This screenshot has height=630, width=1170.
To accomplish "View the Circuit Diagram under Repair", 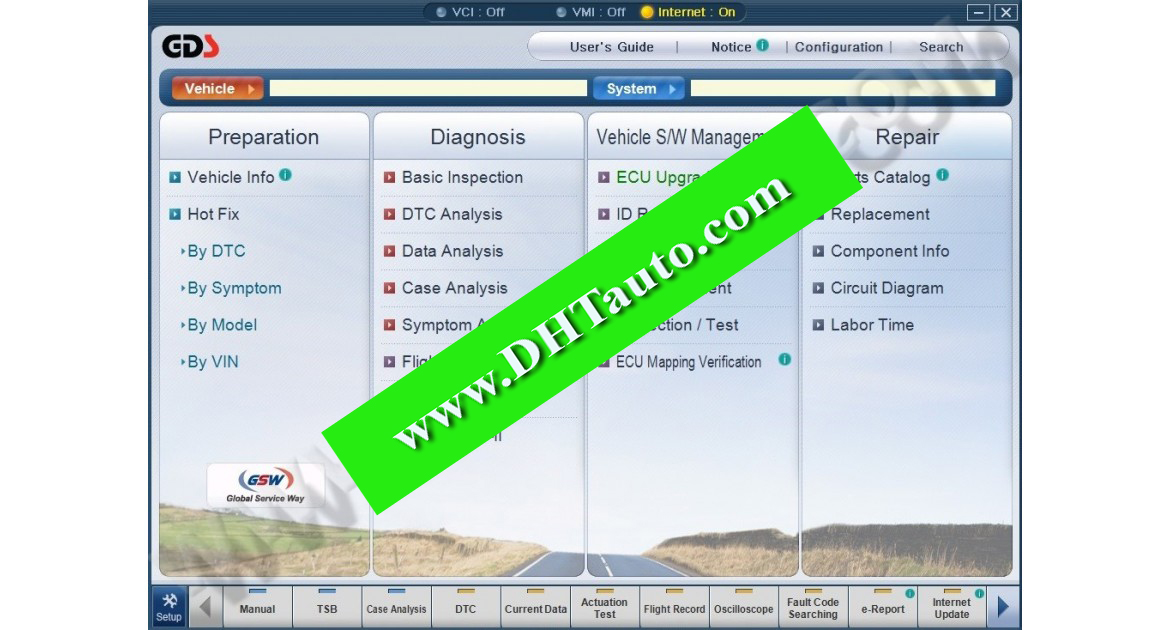I will (x=888, y=288).
